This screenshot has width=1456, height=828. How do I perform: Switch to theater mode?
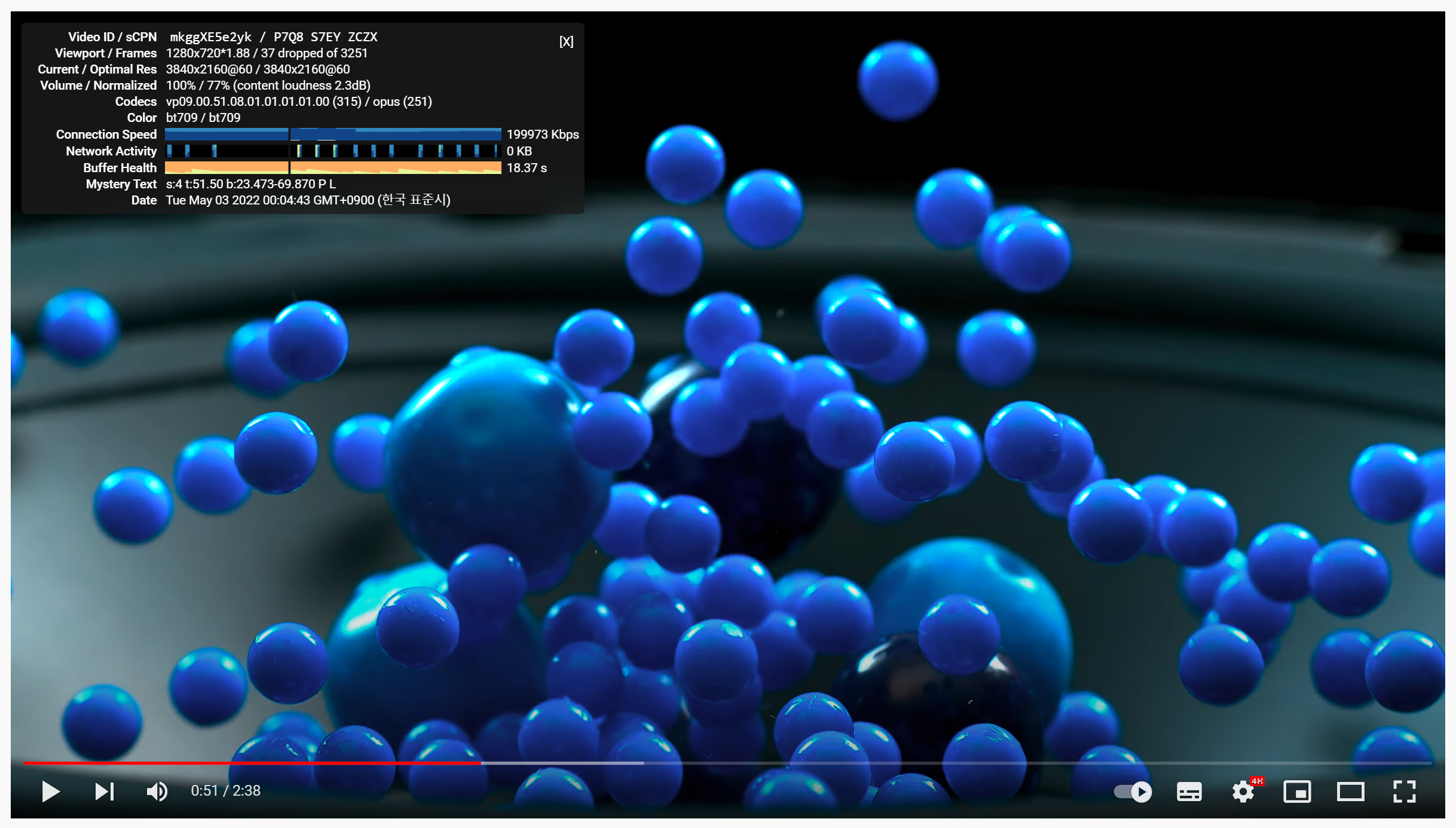click(1350, 792)
